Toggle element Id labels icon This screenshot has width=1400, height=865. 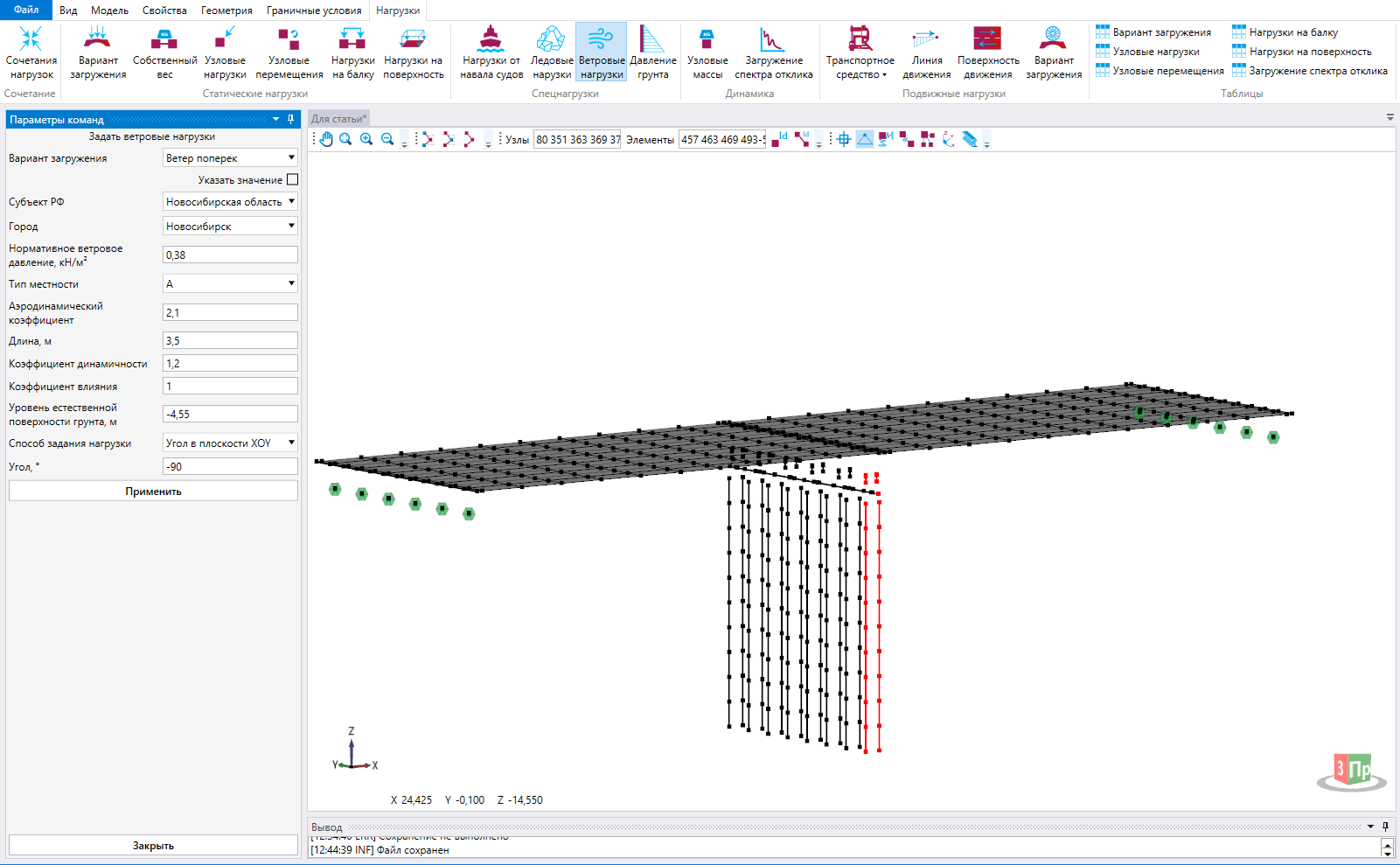pos(802,139)
